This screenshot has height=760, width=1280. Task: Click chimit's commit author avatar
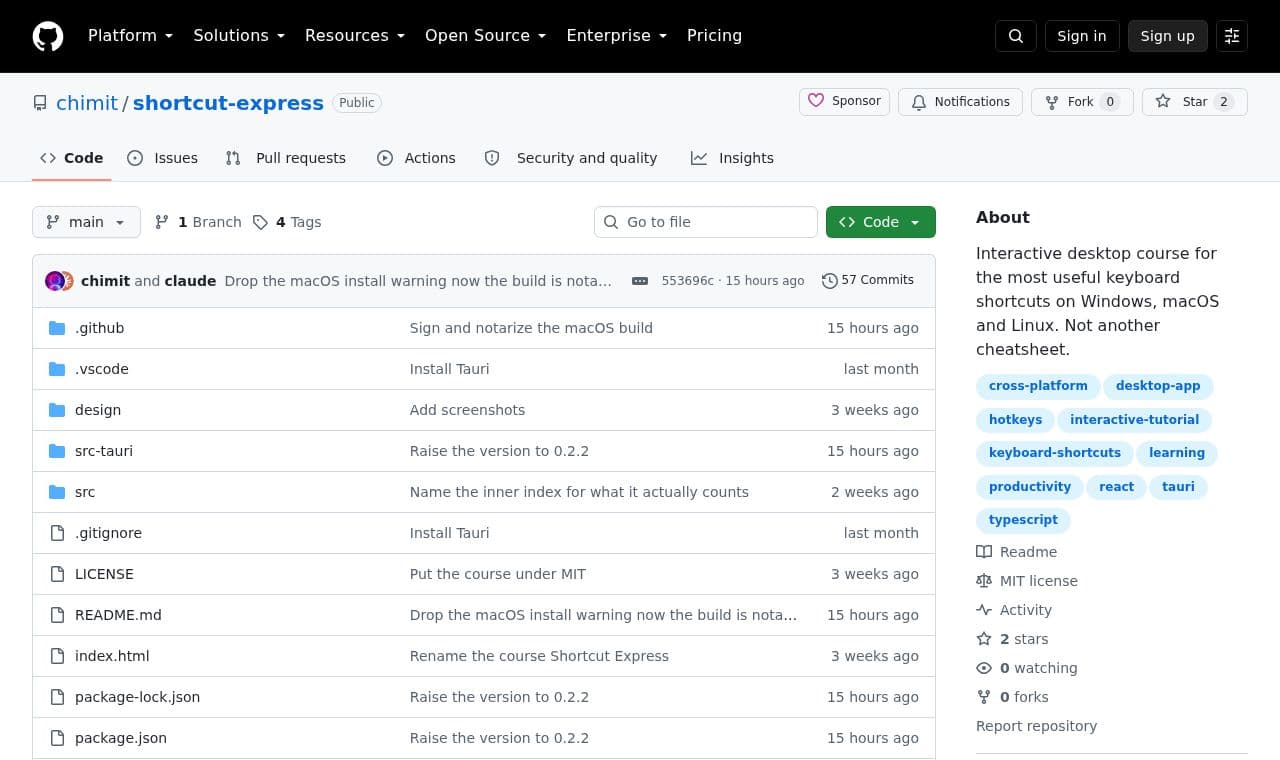54,281
